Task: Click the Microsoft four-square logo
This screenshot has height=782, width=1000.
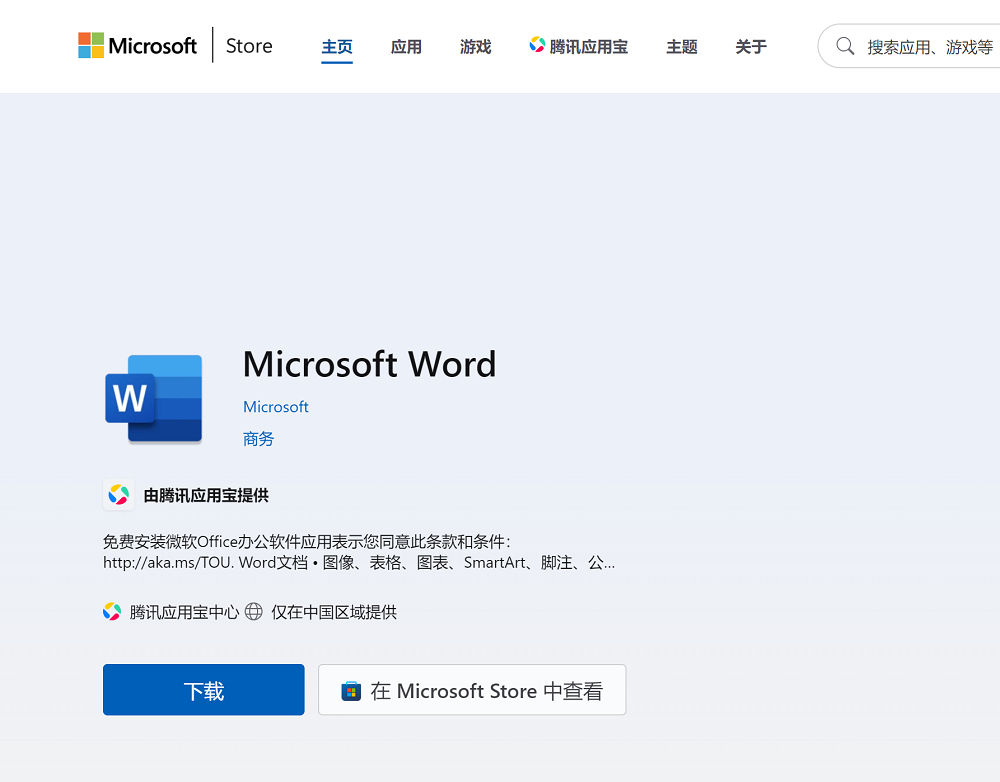Action: point(91,46)
